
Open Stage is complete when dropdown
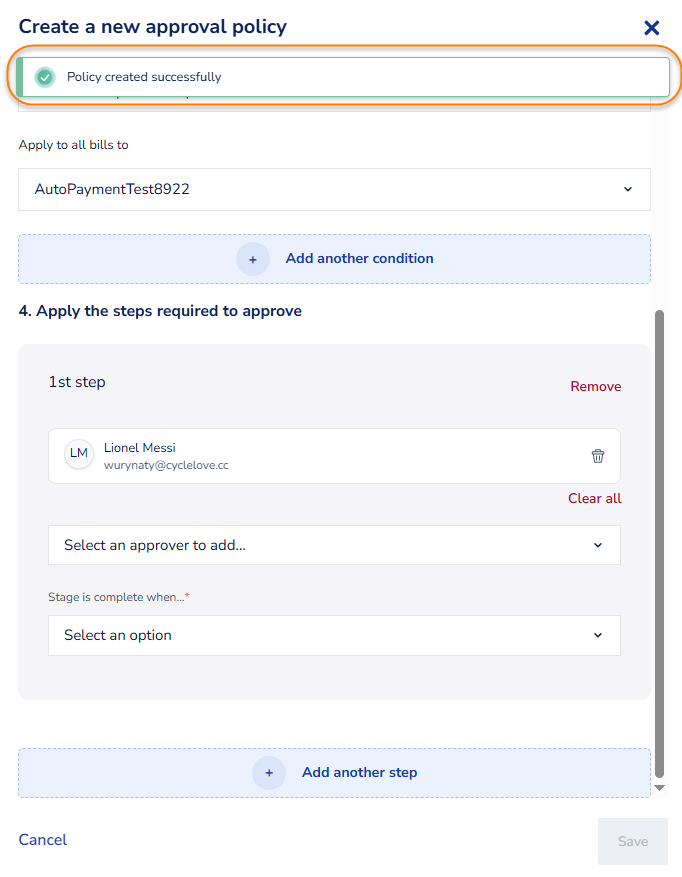pyautogui.click(x=334, y=635)
